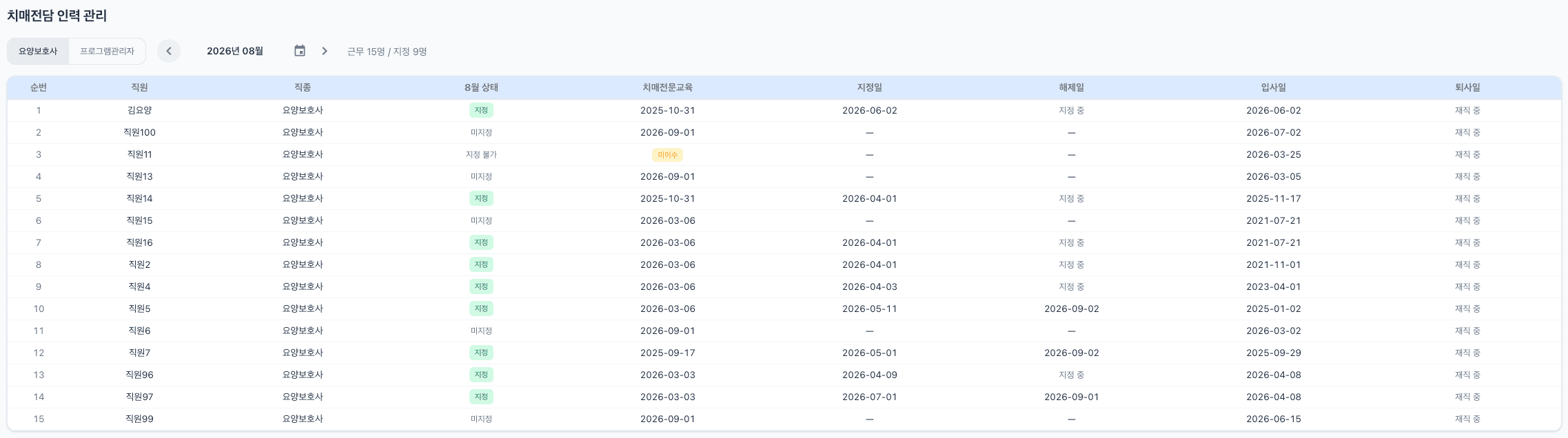
Task: Click 직원5's 지정일 2026-05-11
Action: [x=869, y=309]
